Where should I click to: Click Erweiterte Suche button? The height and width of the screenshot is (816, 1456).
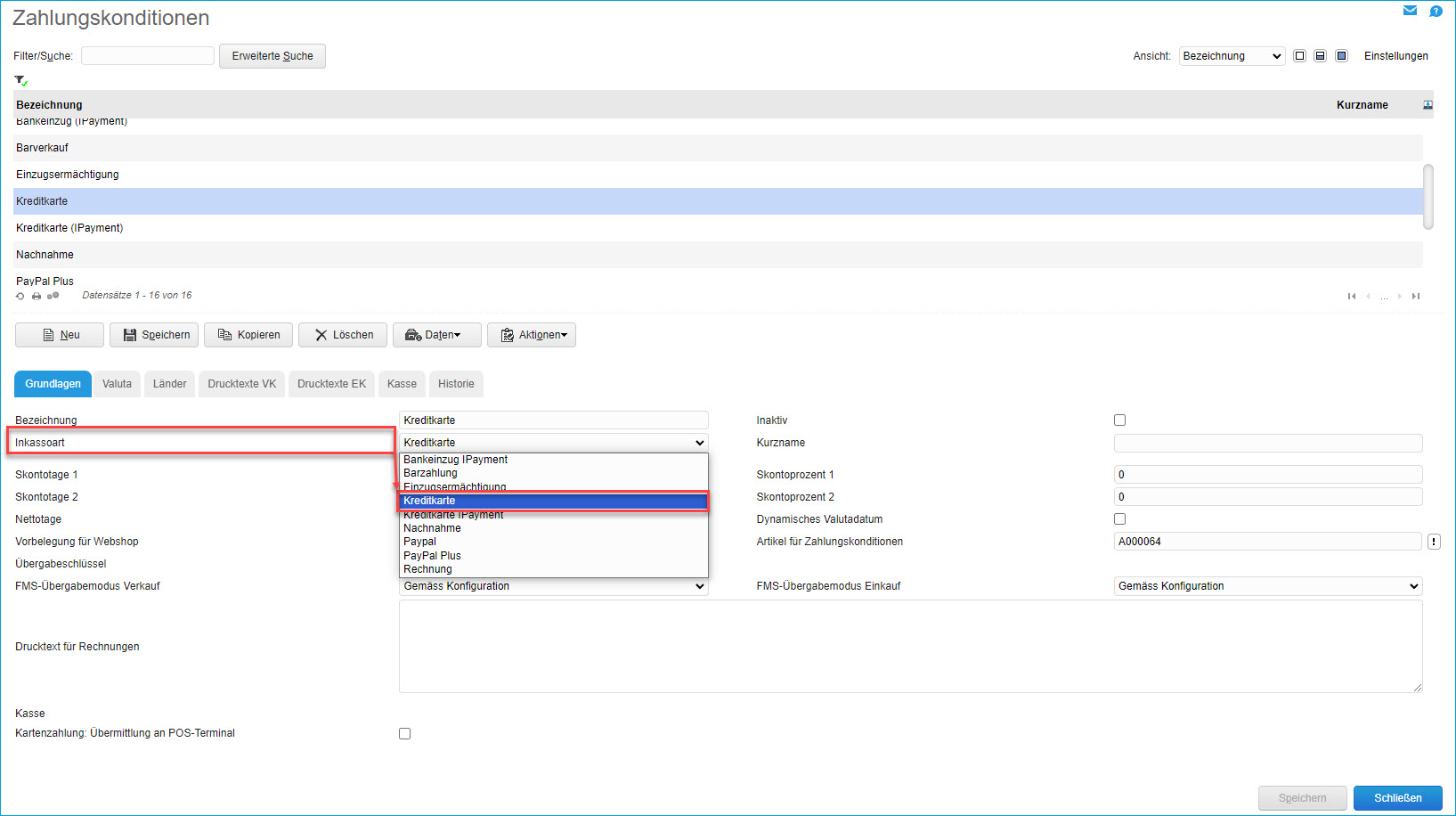coord(272,56)
